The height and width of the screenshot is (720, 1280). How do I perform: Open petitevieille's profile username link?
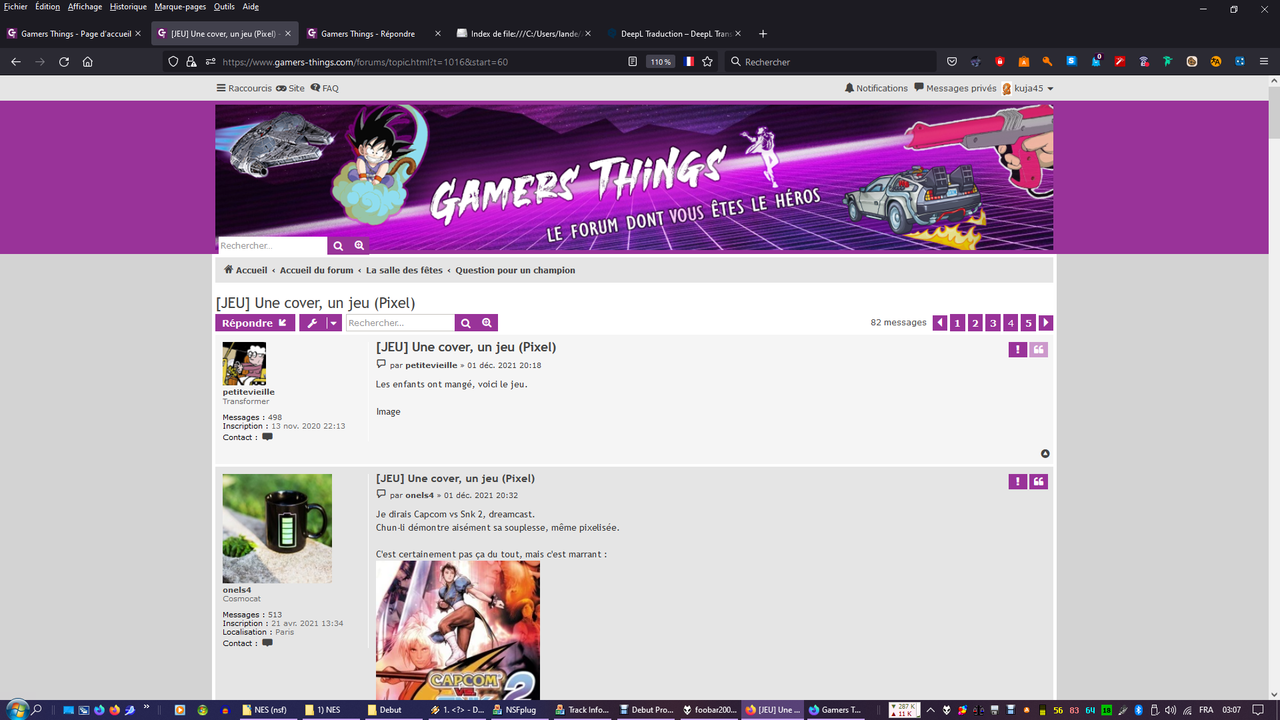click(248, 392)
